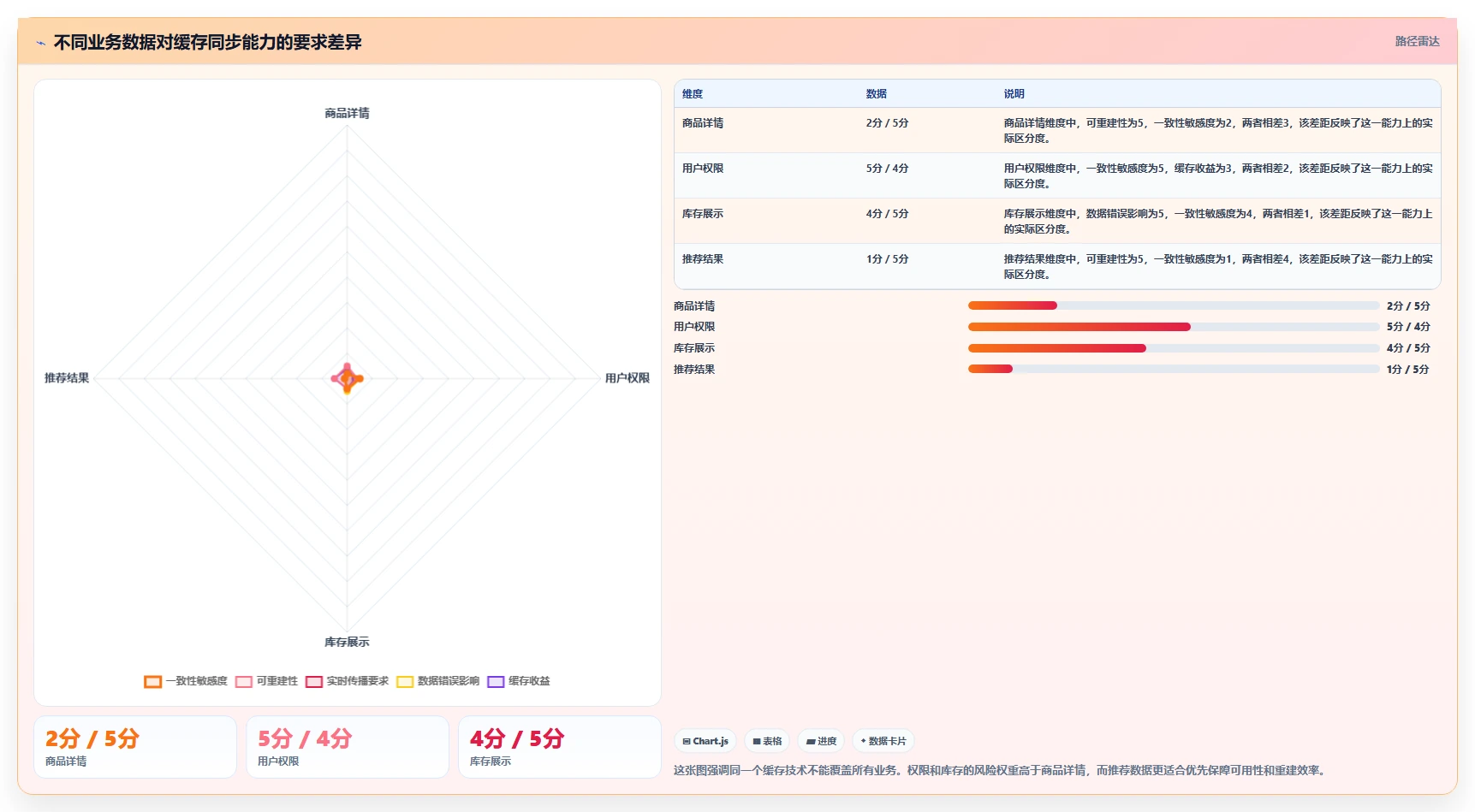Click the summary text starting 这张图强调

(1002, 770)
